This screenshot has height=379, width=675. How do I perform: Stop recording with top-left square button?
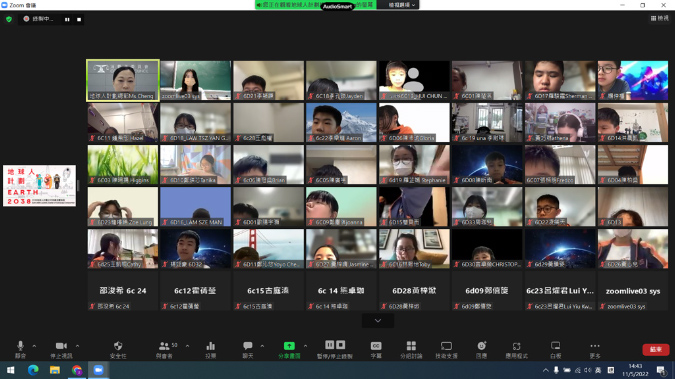79,19
